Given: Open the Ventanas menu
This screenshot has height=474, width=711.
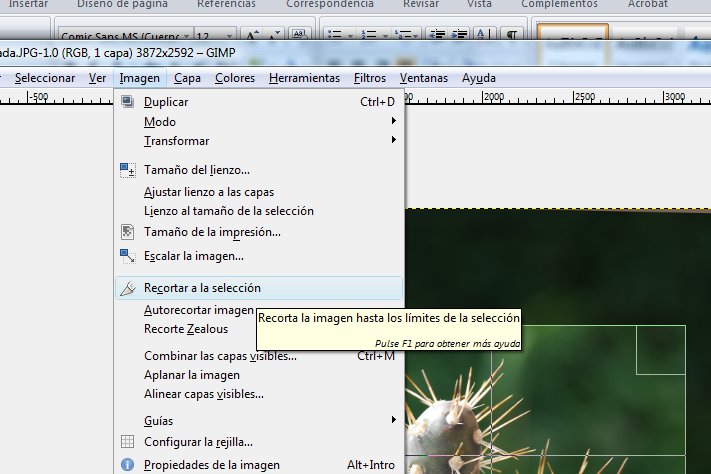Looking at the screenshot, I should tap(424, 78).
